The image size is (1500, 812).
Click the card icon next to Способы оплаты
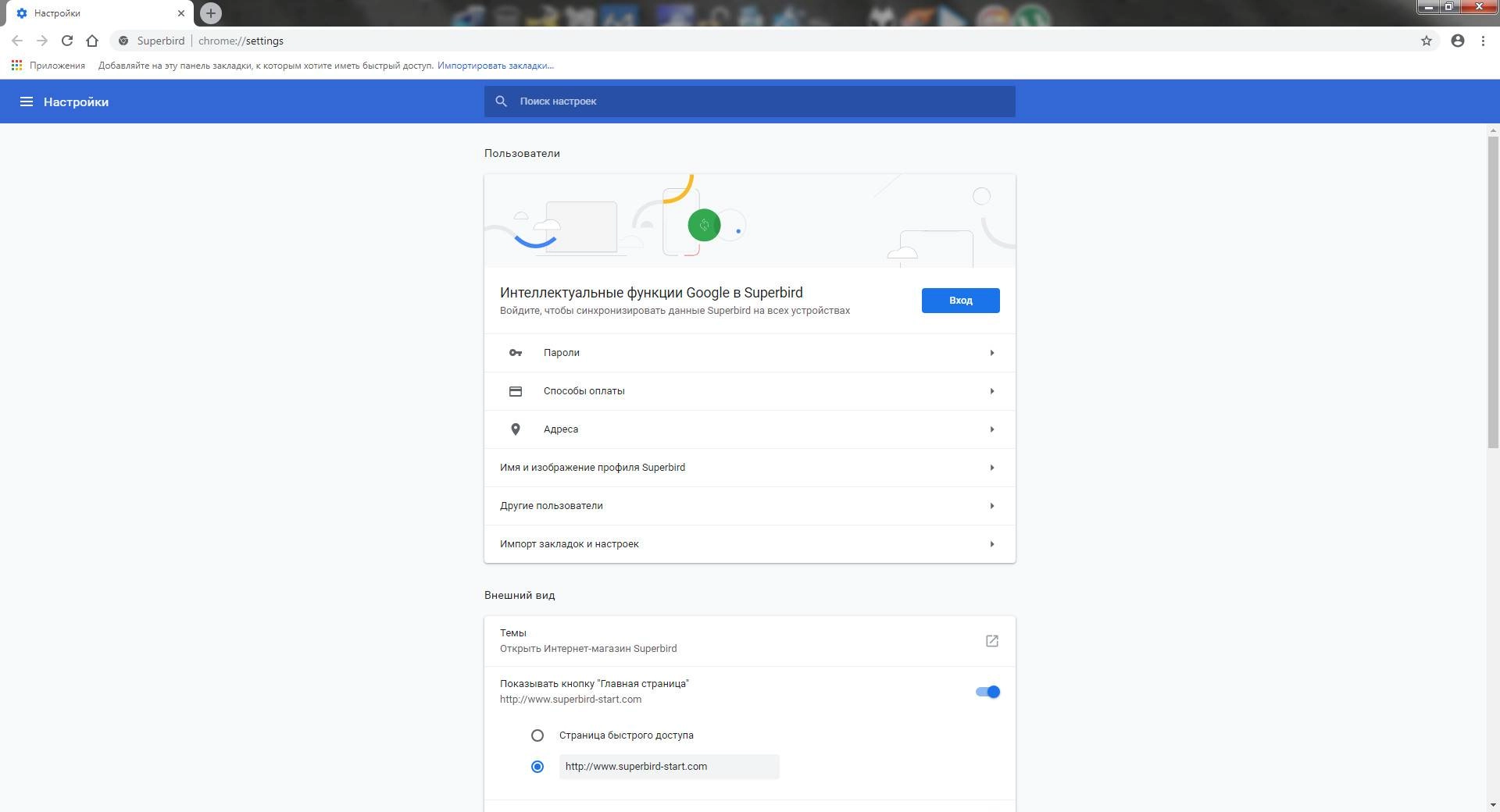coord(516,391)
